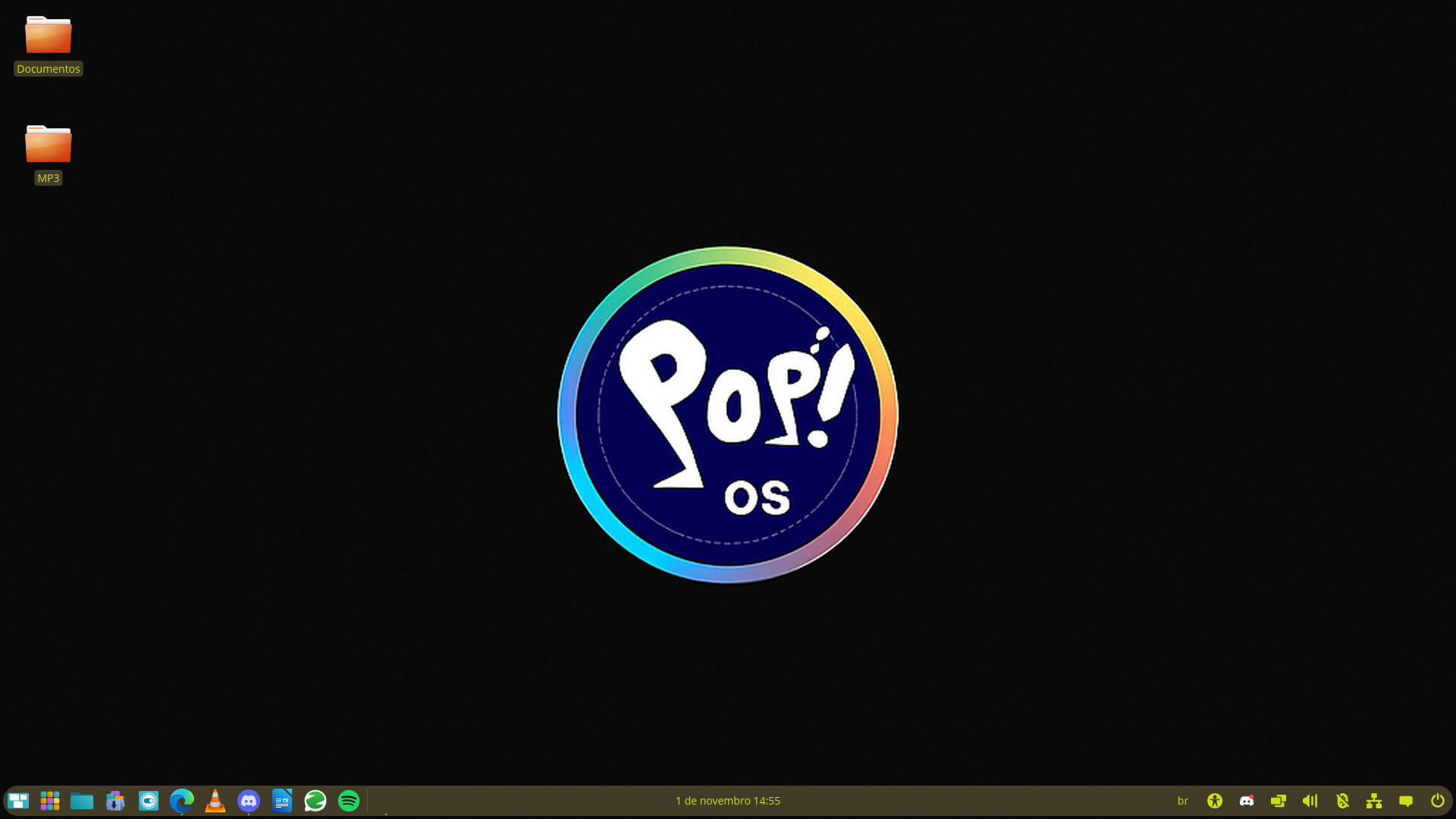Open the settings toggle app icon

pos(149,801)
